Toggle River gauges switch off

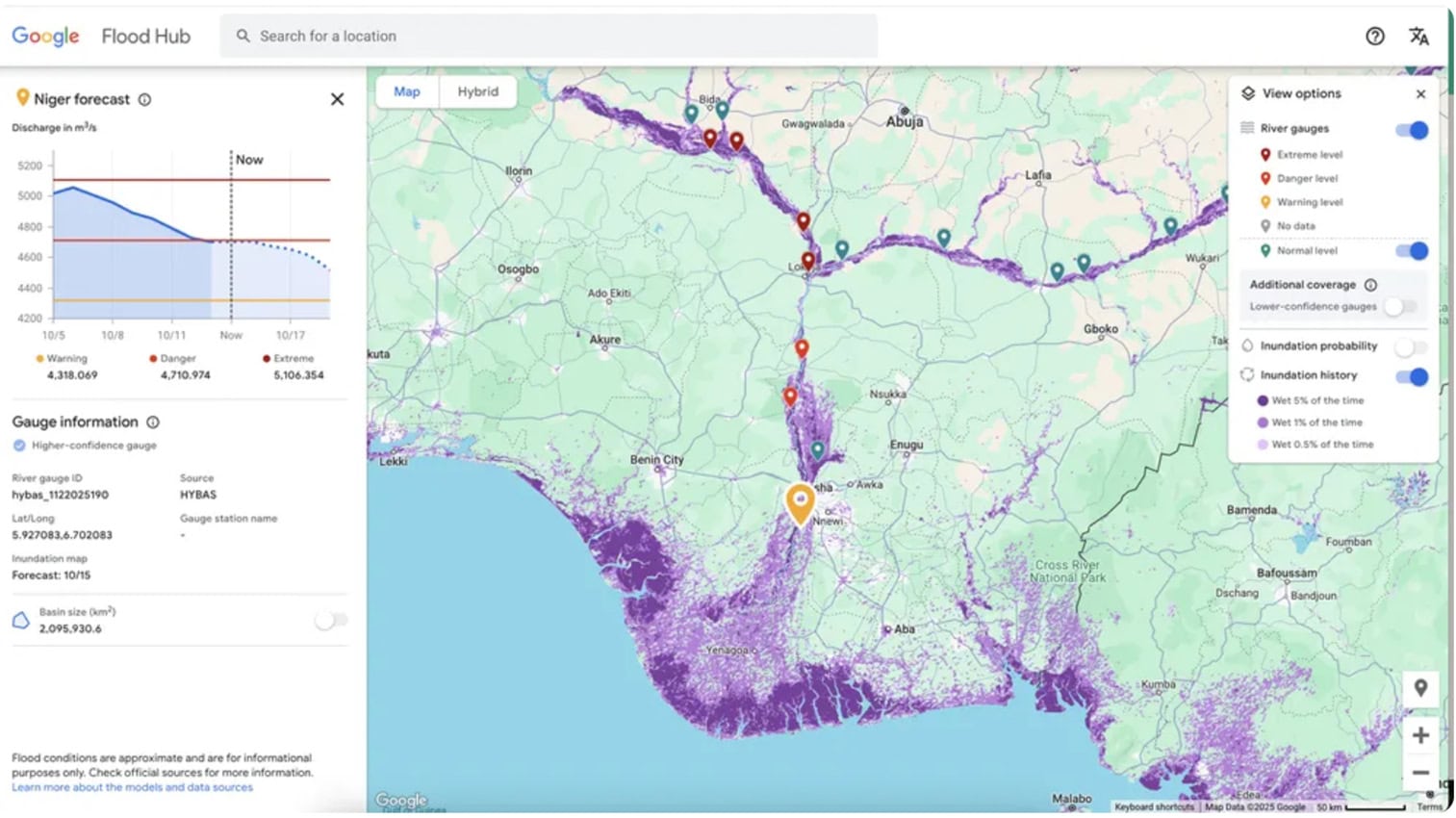coord(1412,130)
